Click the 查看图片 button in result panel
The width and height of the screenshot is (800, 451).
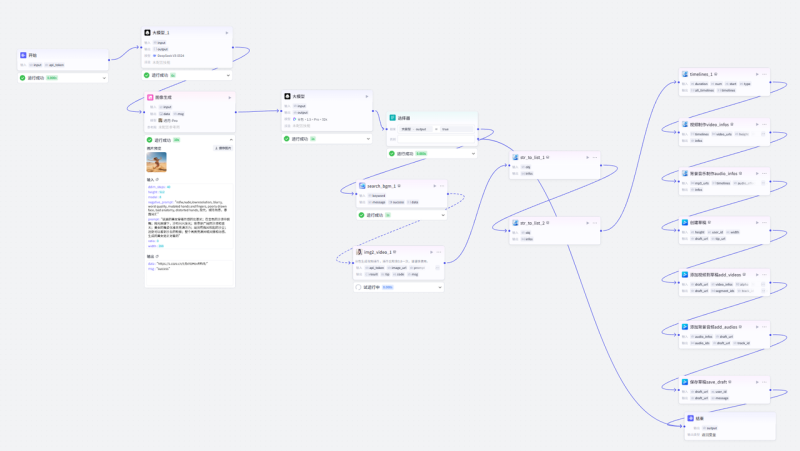coord(223,148)
